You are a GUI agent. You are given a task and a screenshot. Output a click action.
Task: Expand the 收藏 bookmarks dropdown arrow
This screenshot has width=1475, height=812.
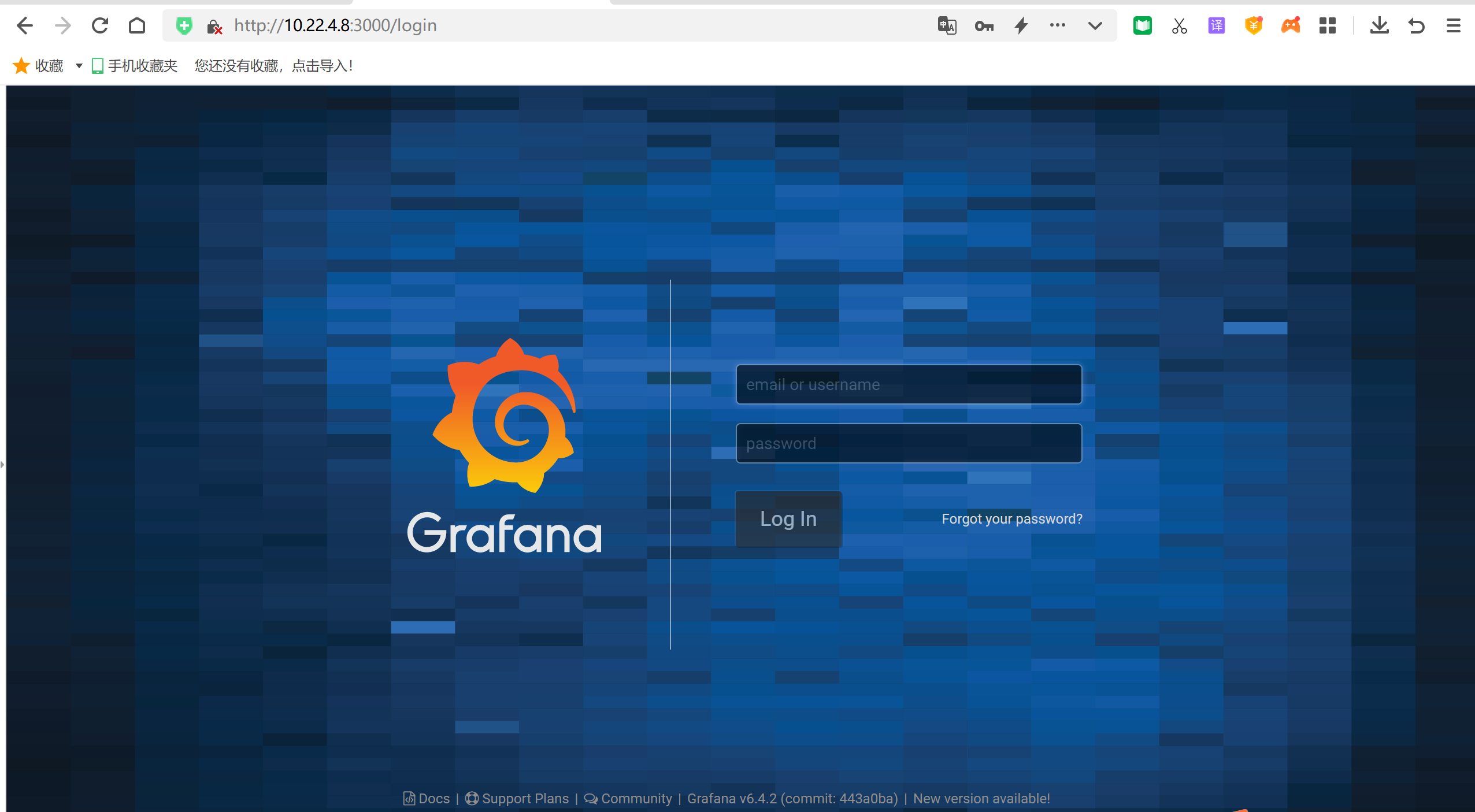pyautogui.click(x=79, y=66)
